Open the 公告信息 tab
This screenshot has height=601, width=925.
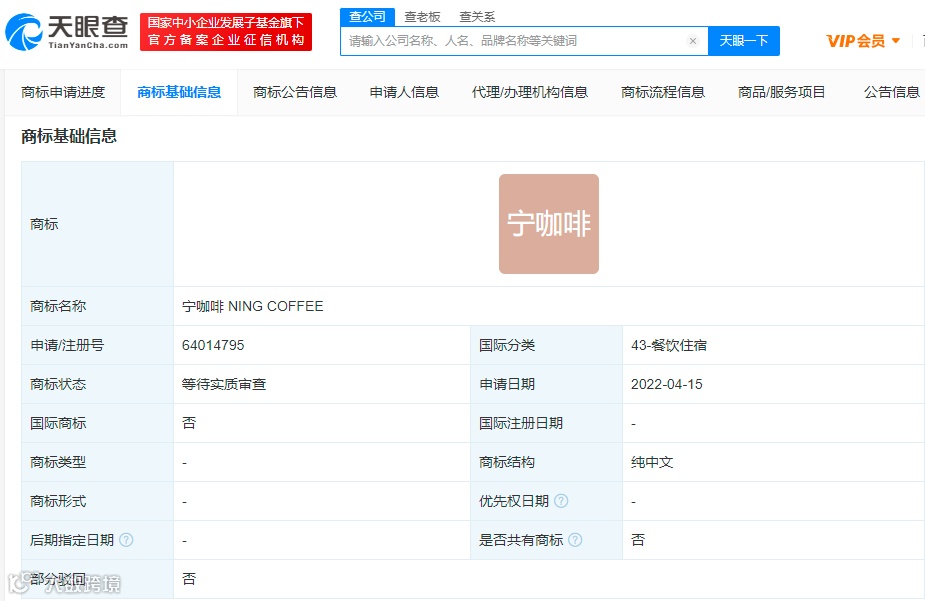pos(892,92)
